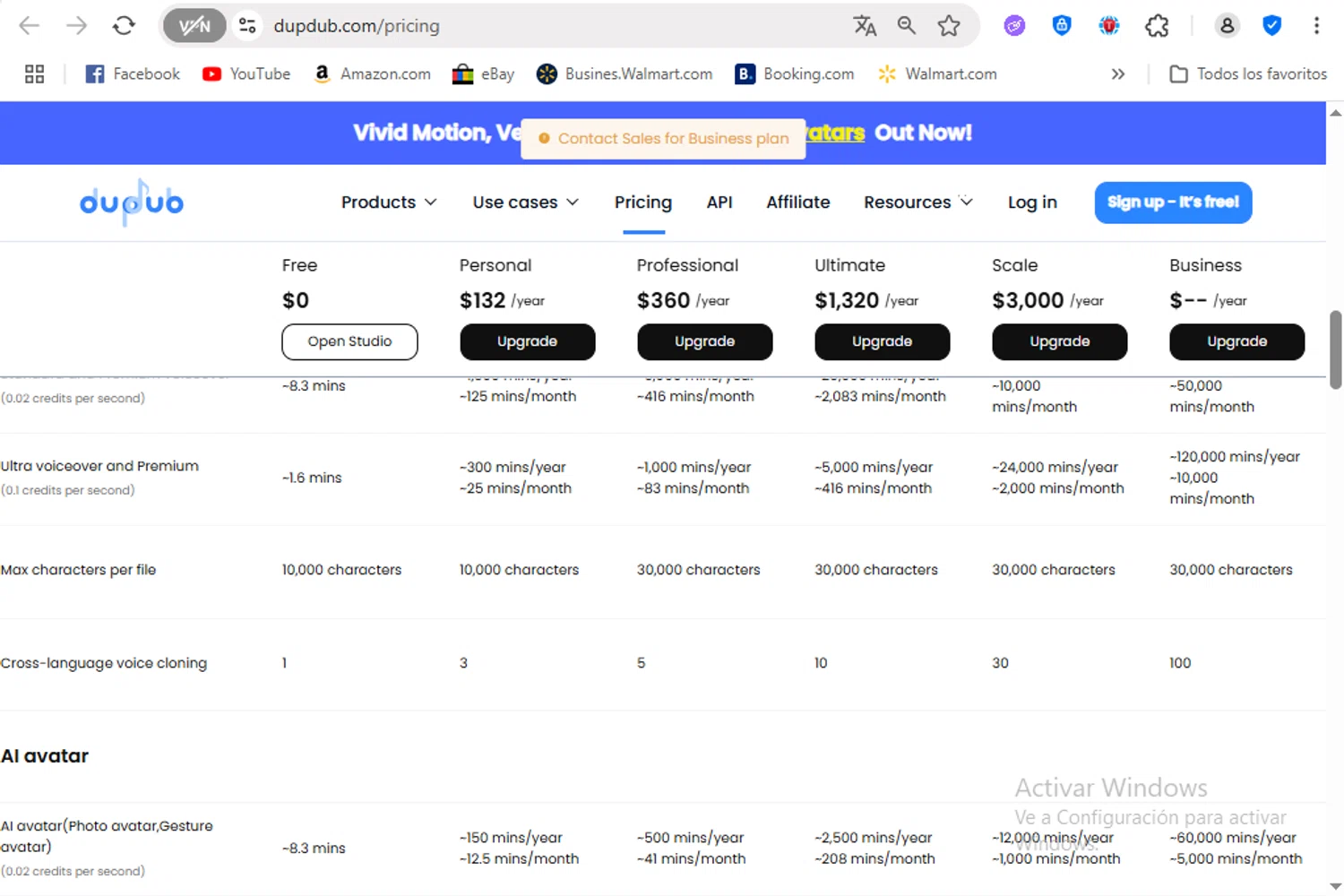Image resolution: width=1344 pixels, height=896 pixels.
Task: Click the scrollbar up arrow
Action: click(x=1335, y=113)
